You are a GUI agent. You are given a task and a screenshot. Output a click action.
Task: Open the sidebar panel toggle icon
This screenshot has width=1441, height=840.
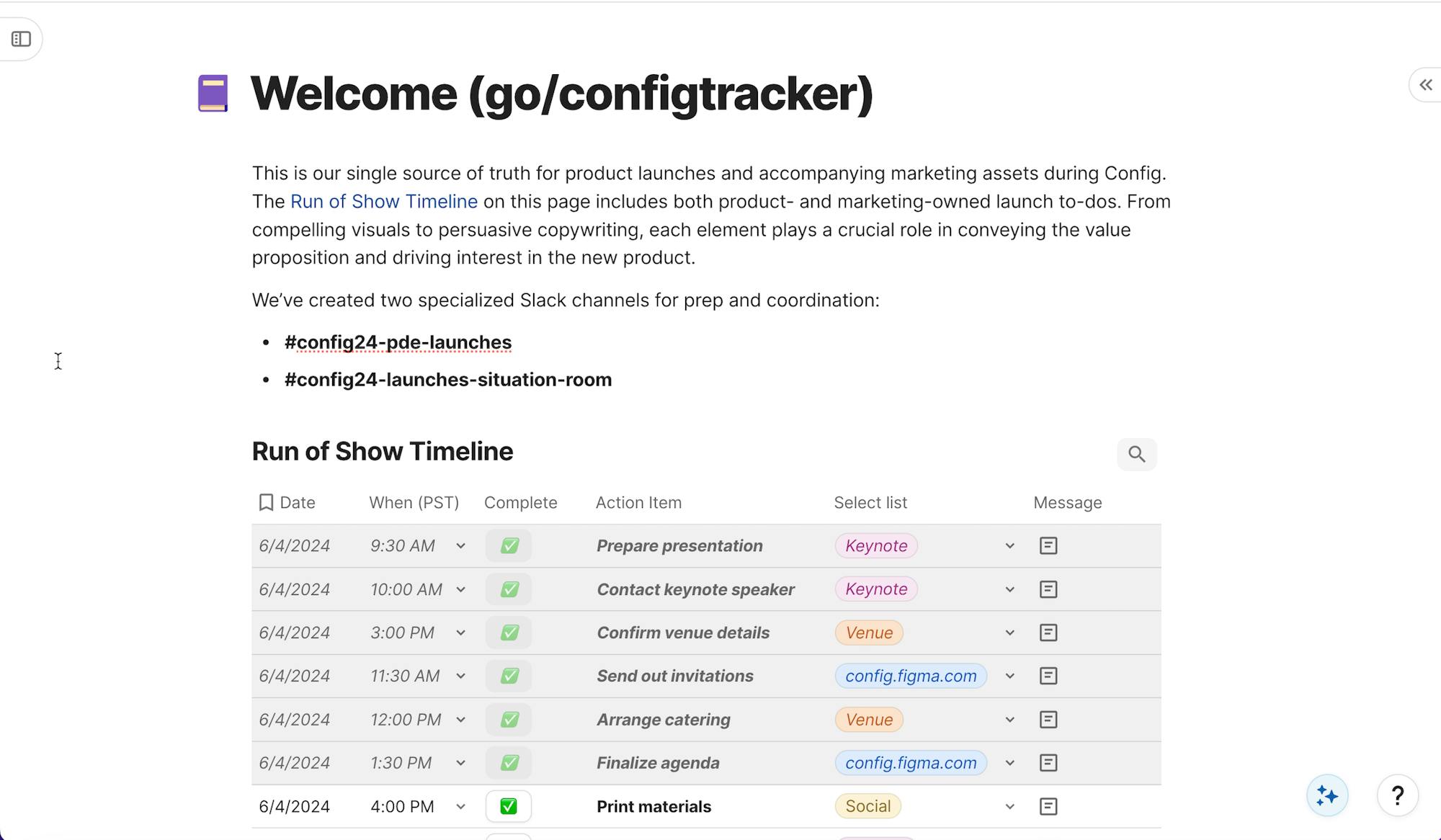coord(22,39)
